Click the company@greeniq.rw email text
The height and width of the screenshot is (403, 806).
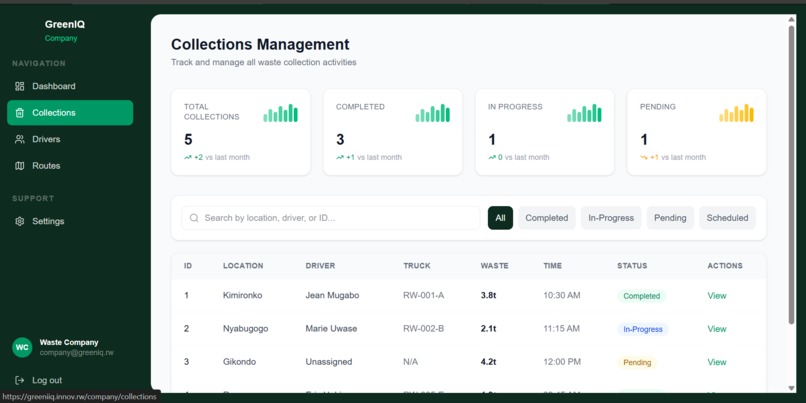pos(77,353)
